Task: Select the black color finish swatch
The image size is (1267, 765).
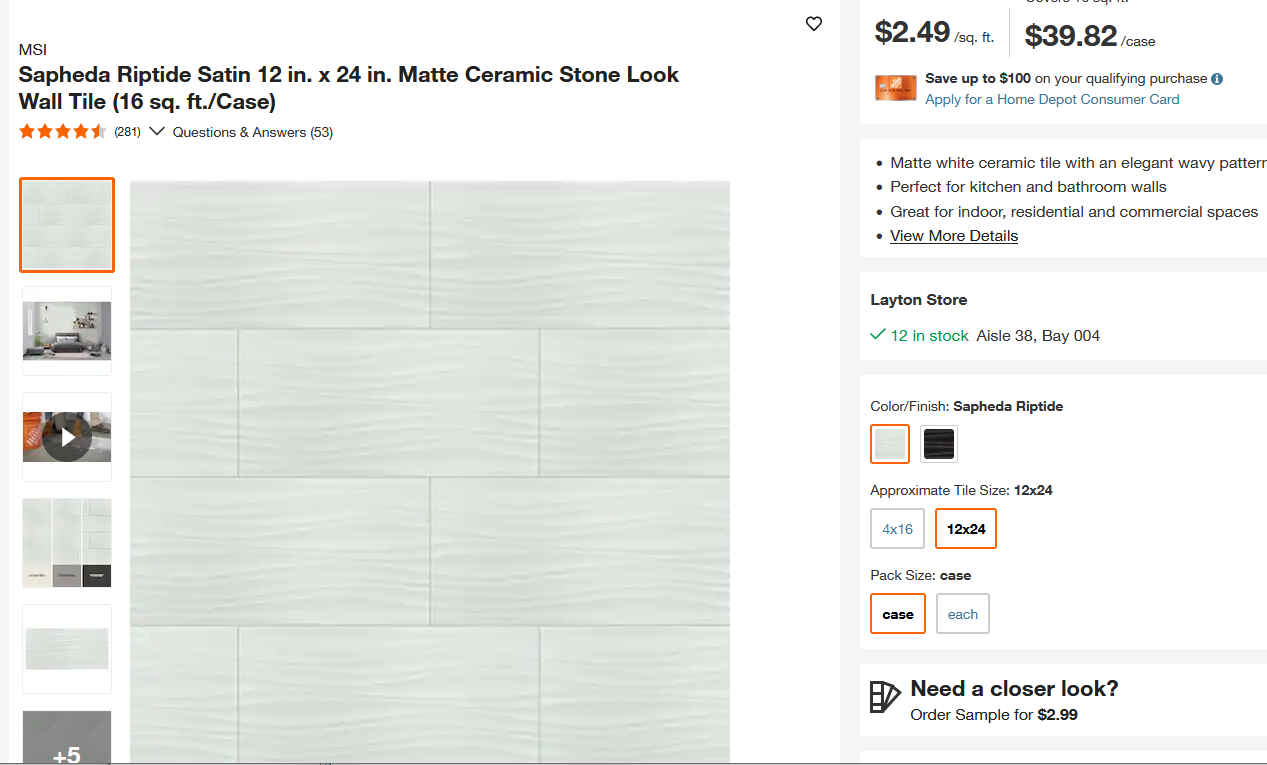Action: pyautogui.click(x=939, y=444)
